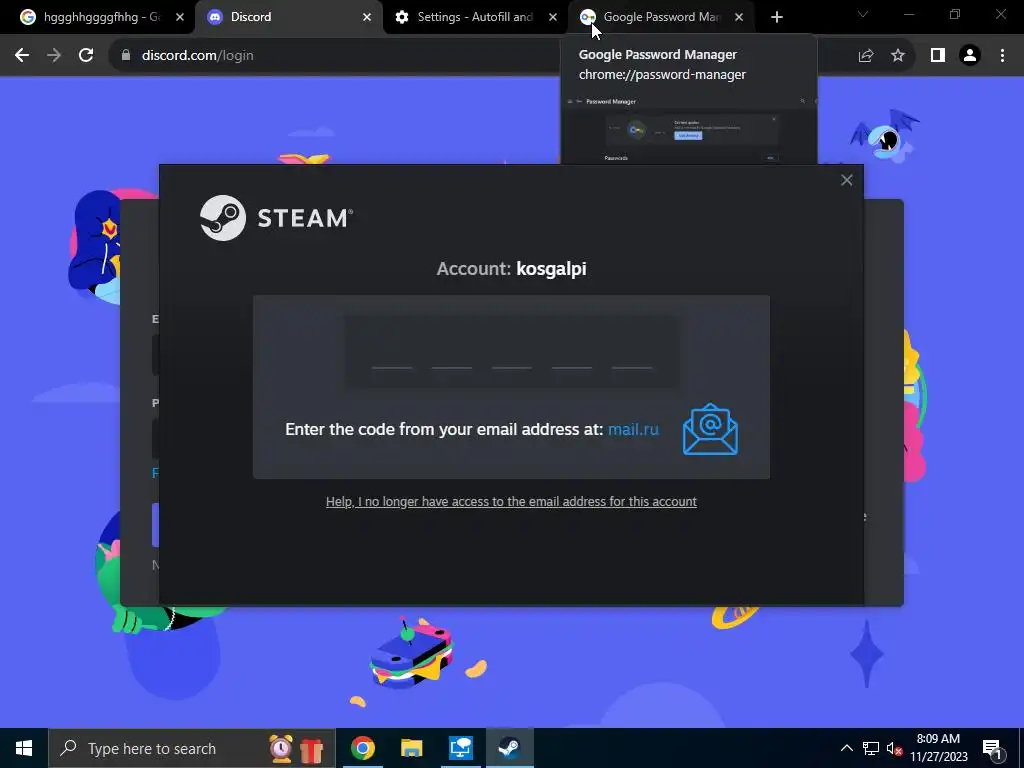This screenshot has height=768, width=1024.
Task: Show hidden system tray icons
Action: click(x=846, y=748)
